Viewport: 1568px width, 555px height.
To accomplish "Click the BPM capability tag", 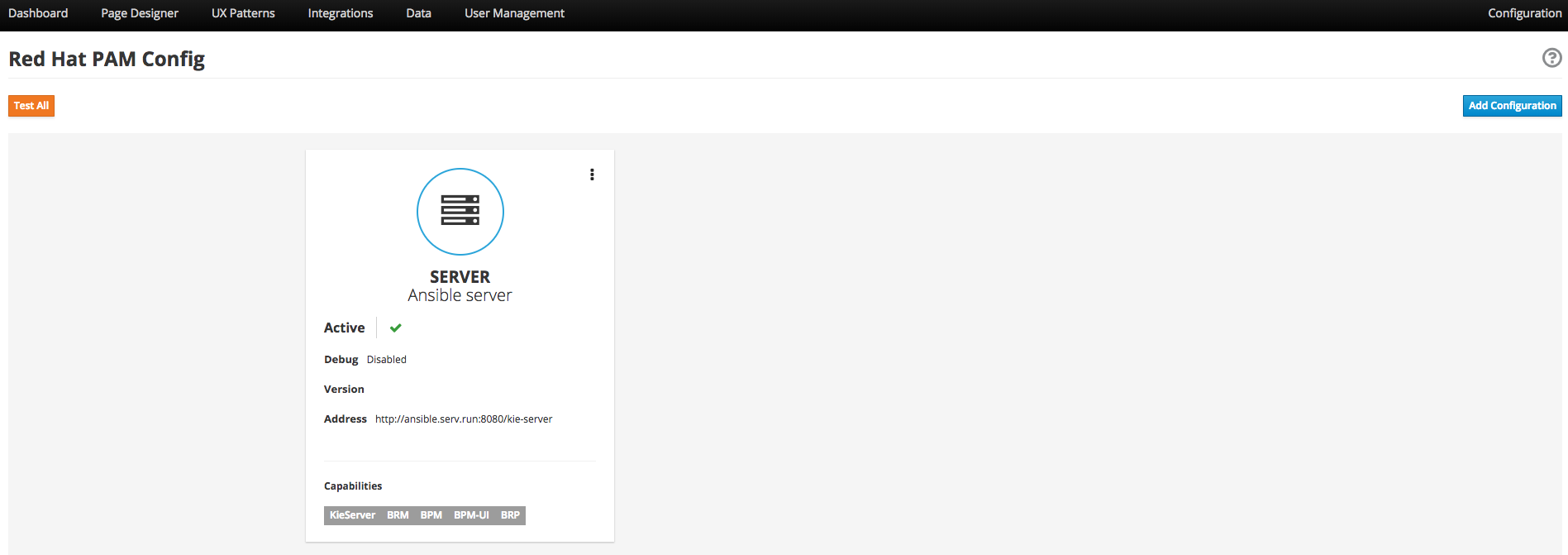I will (431, 515).
